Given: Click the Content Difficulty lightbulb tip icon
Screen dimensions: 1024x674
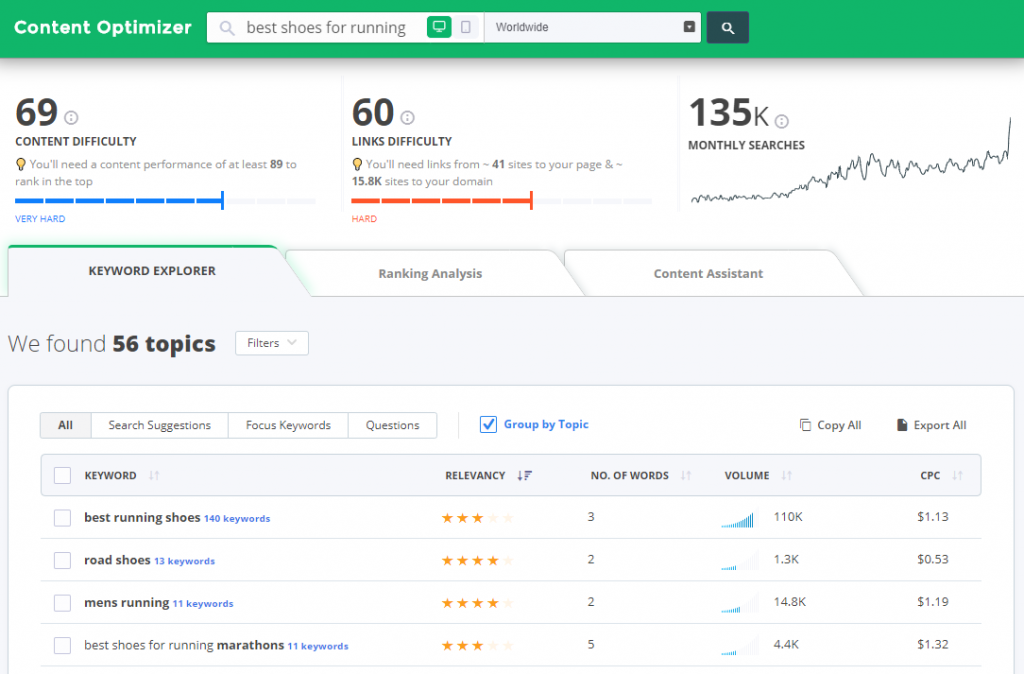Looking at the screenshot, I should click(x=21, y=165).
